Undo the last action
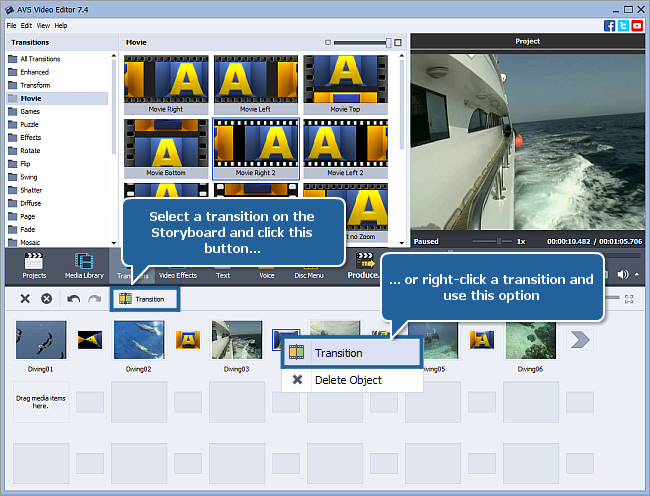The image size is (650, 496). 73,299
